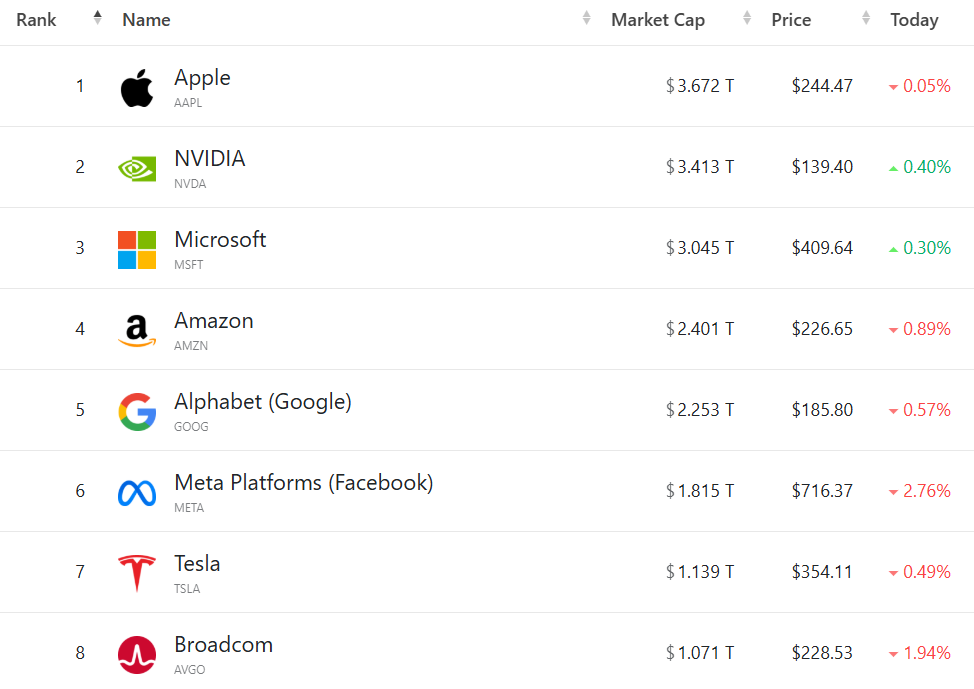The width and height of the screenshot is (974, 689).
Task: Click Microsoft's $409.64 price value
Action: (822, 248)
